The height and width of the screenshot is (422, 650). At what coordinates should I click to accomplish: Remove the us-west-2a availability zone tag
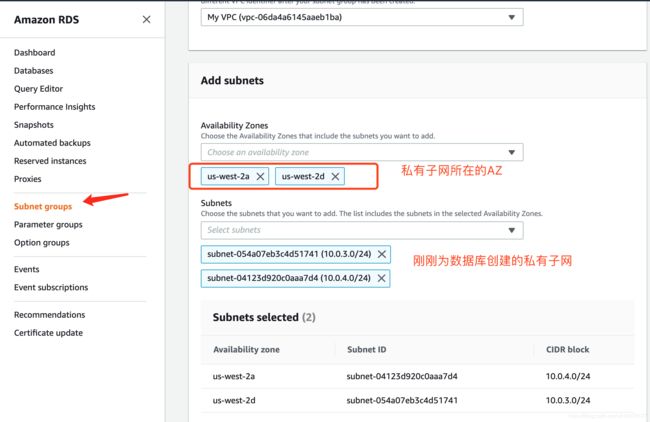coord(260,177)
